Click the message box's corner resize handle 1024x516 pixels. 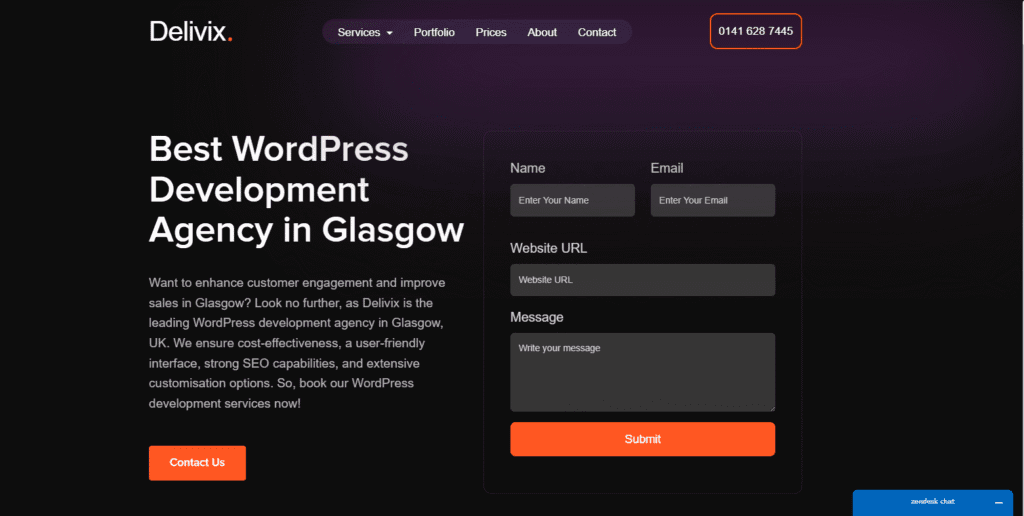pos(772,408)
